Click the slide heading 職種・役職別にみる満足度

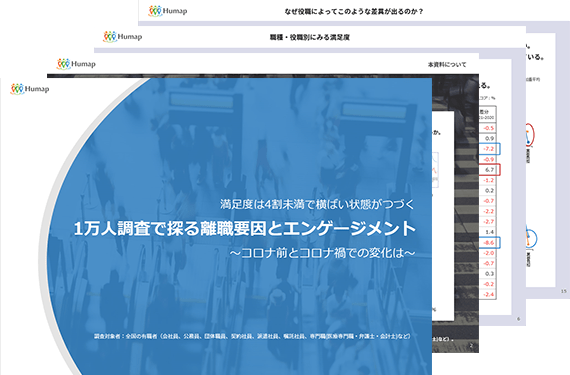[310, 37]
